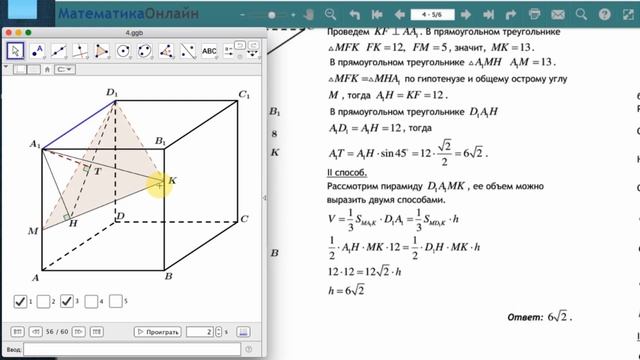Click the zoom magnifier icon
Viewport: 640px width, 360px height.
(x=330, y=15)
